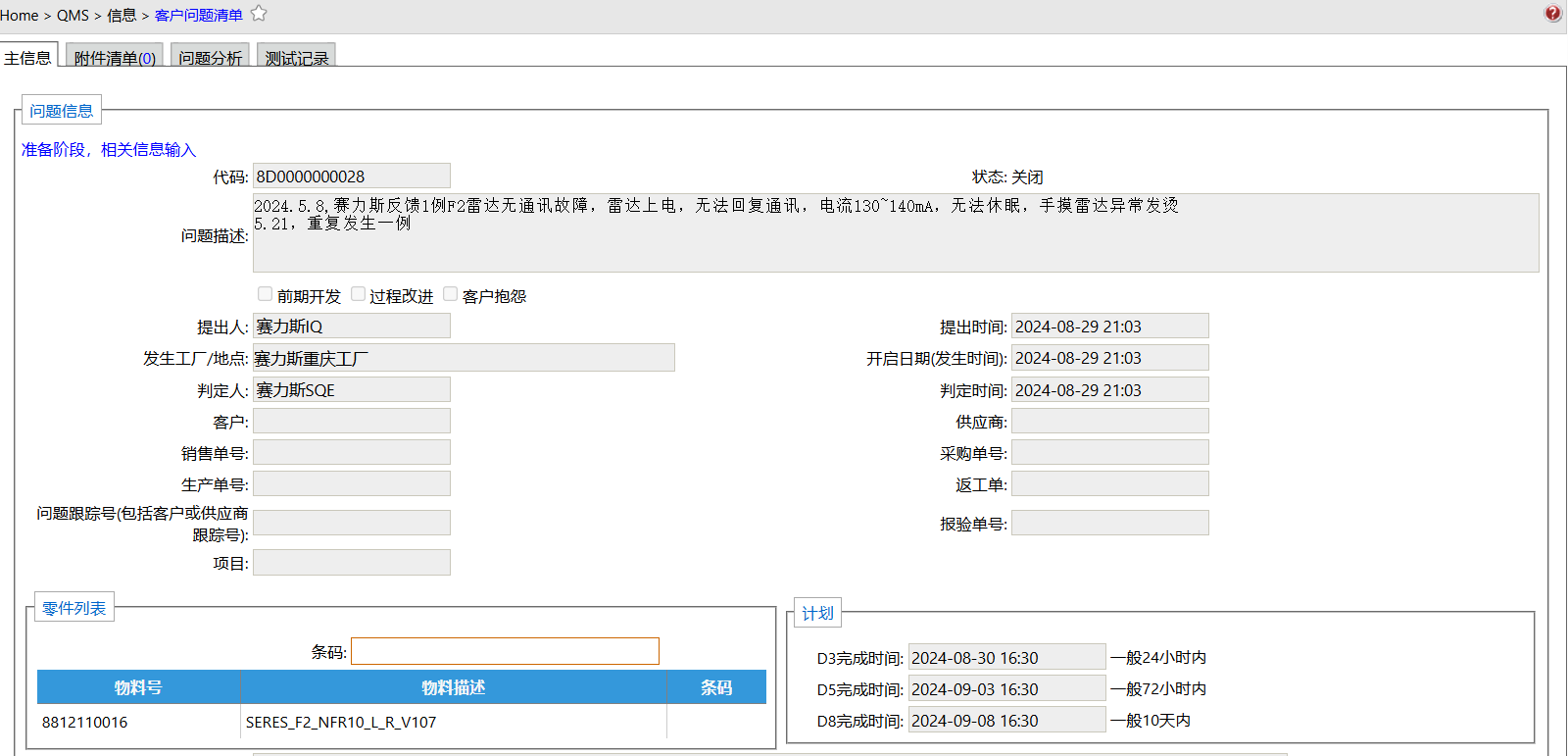The image size is (1568, 756).
Task: Click the 代码 field 8D0000000028
Action: click(352, 176)
